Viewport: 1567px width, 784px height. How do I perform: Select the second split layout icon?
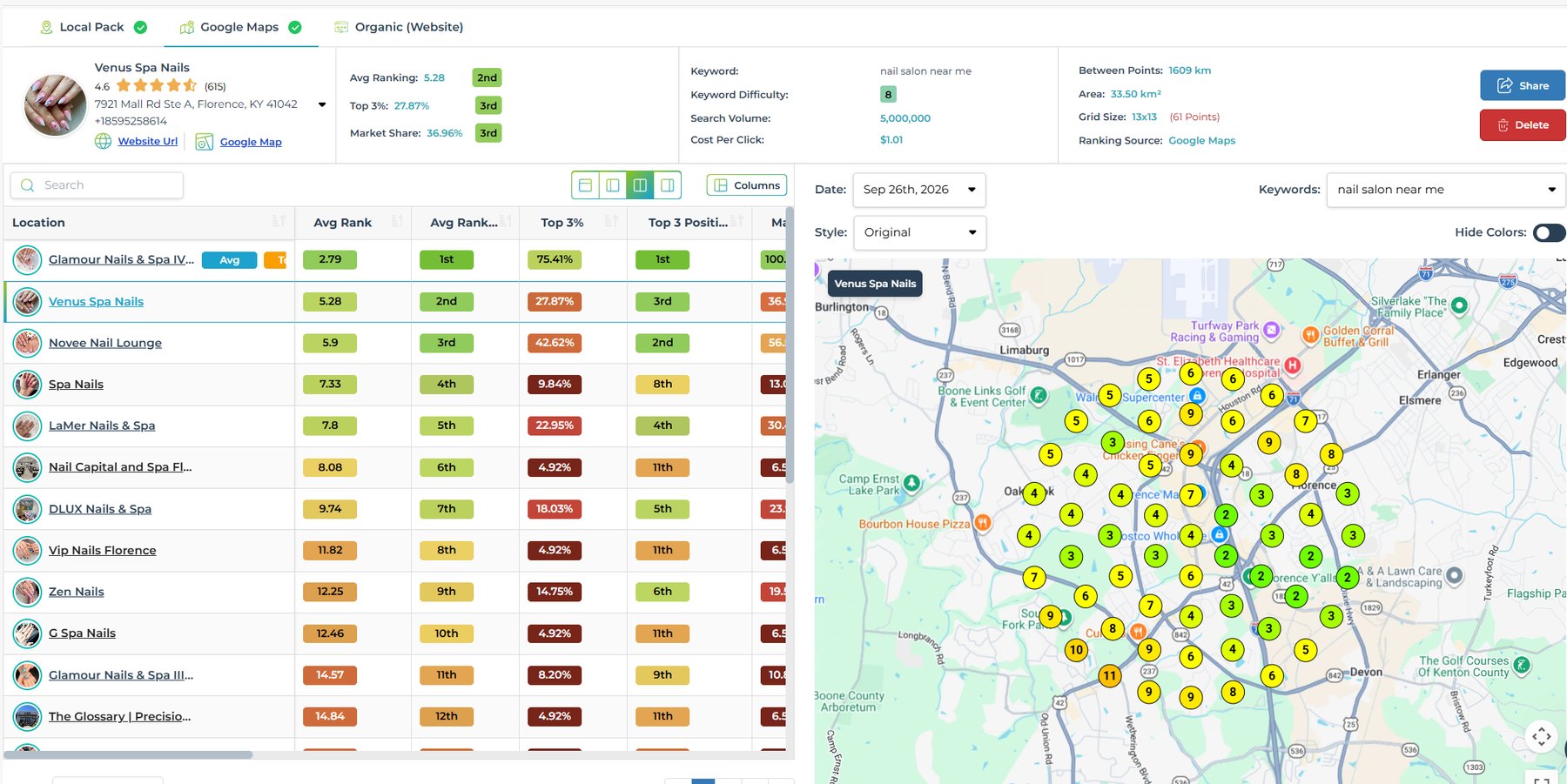[613, 185]
